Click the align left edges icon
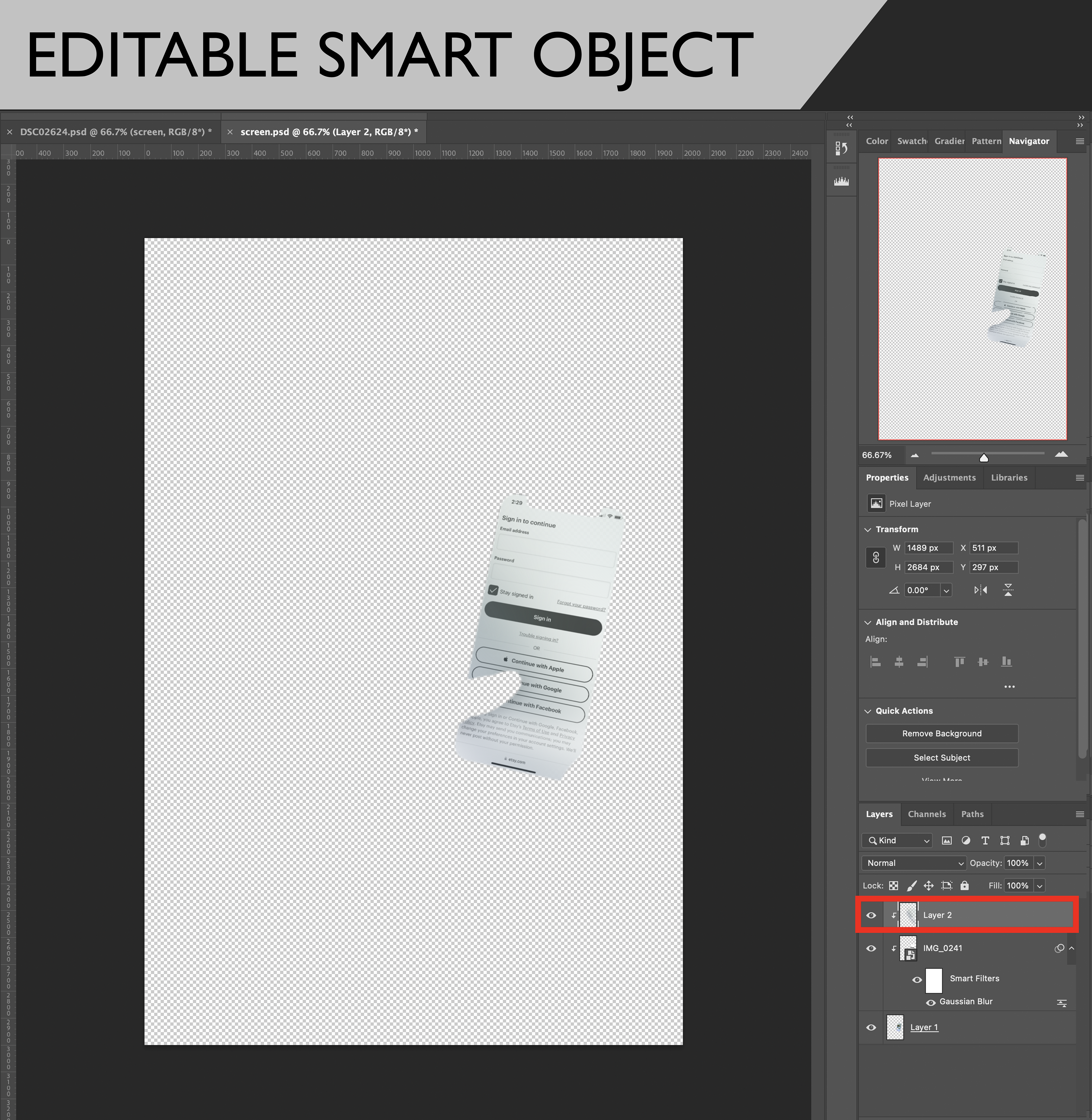 coord(875,662)
